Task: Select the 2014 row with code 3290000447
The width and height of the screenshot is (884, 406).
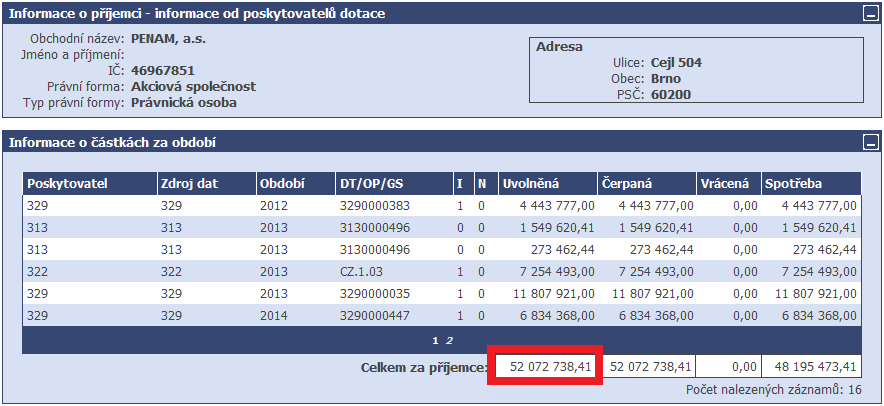Action: pyautogui.click(x=376, y=316)
